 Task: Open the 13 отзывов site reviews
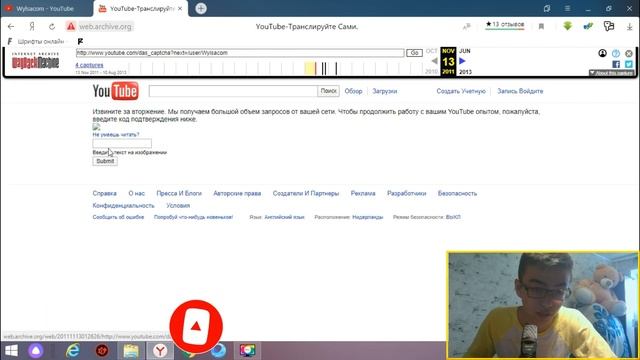(x=505, y=25)
